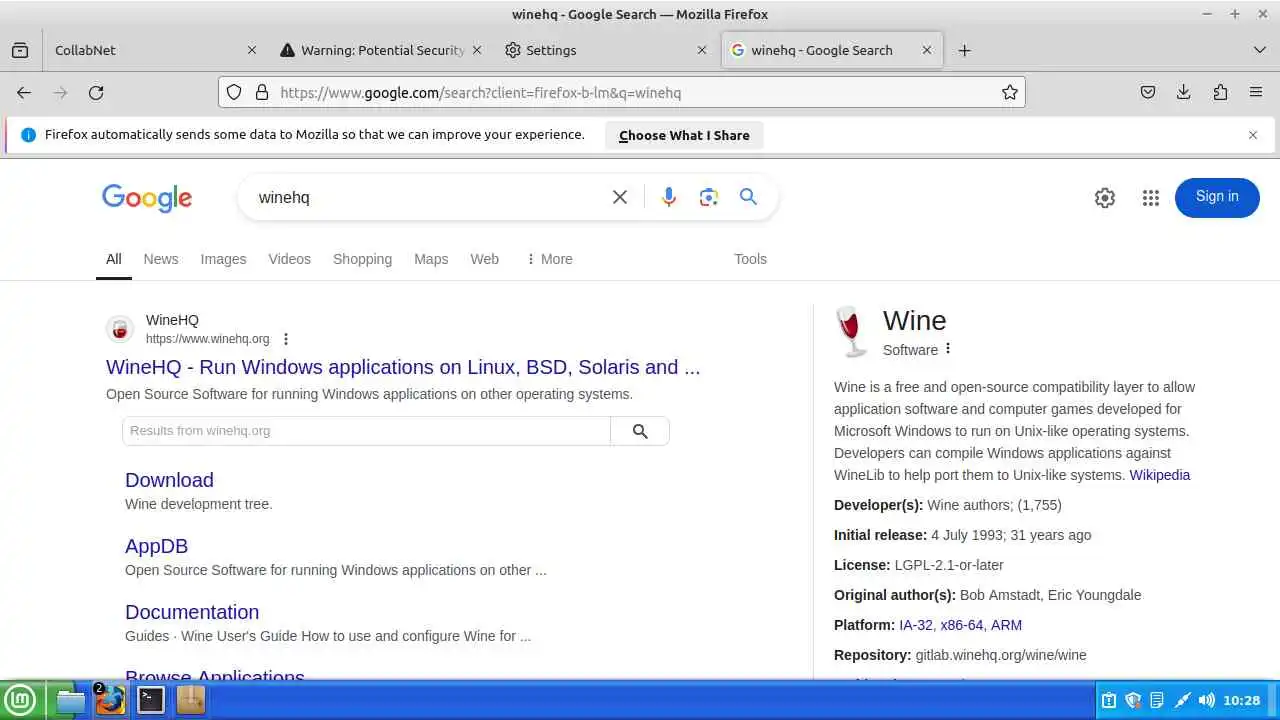Dismiss the Firefox data notification bar
This screenshot has height=720, width=1280.
(x=1253, y=135)
